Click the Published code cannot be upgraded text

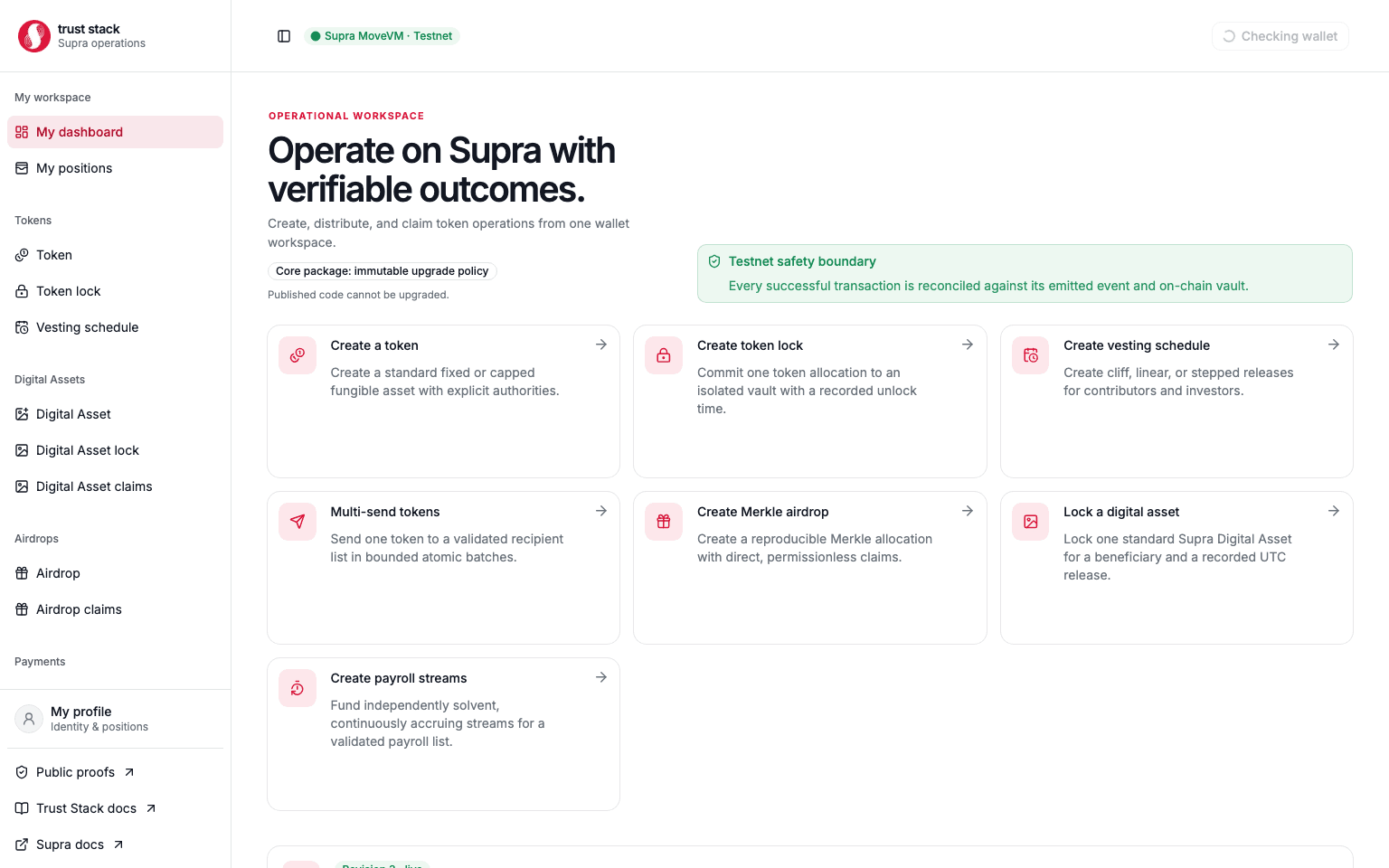click(x=358, y=295)
